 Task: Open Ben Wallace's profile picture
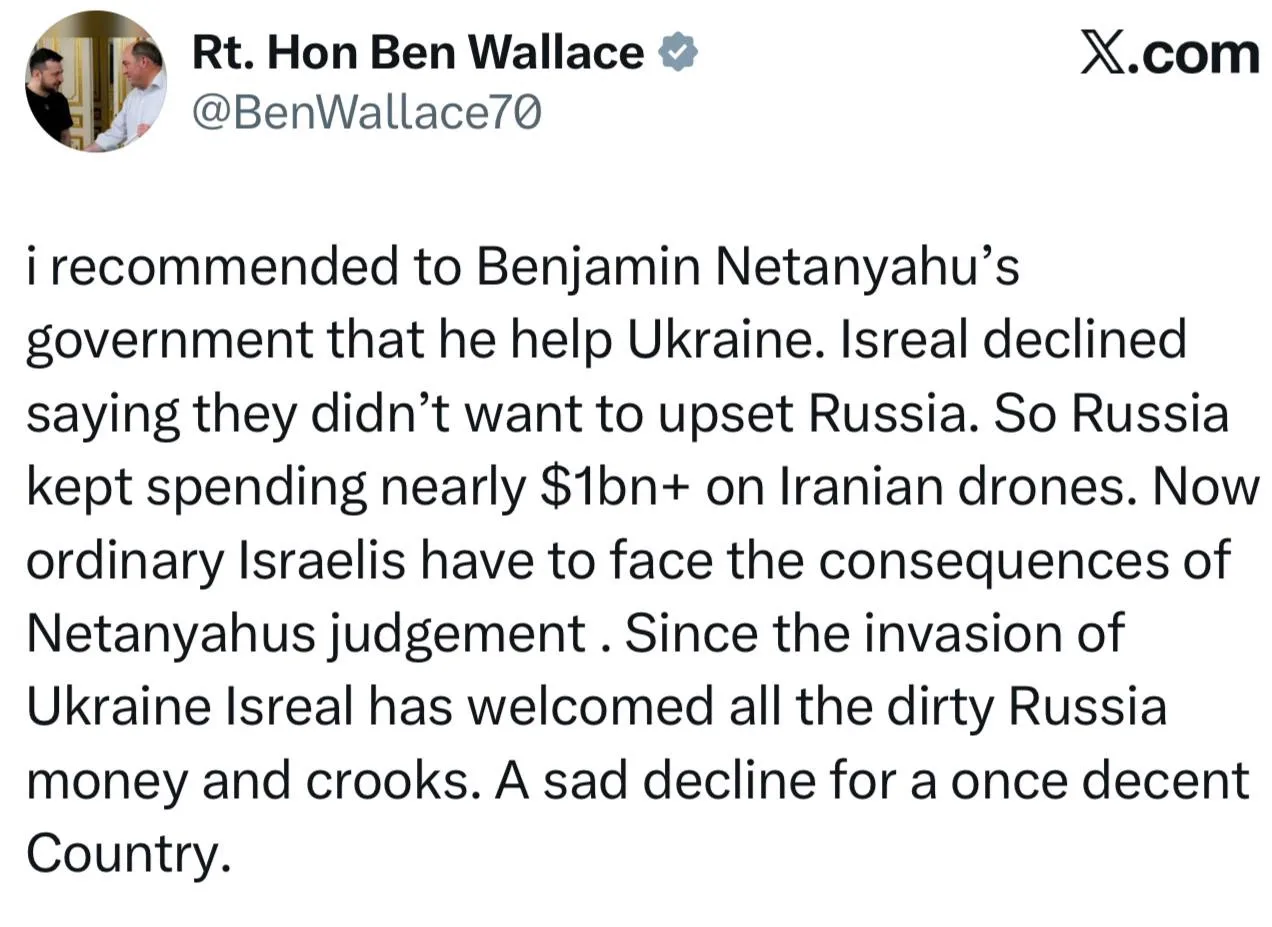(96, 82)
